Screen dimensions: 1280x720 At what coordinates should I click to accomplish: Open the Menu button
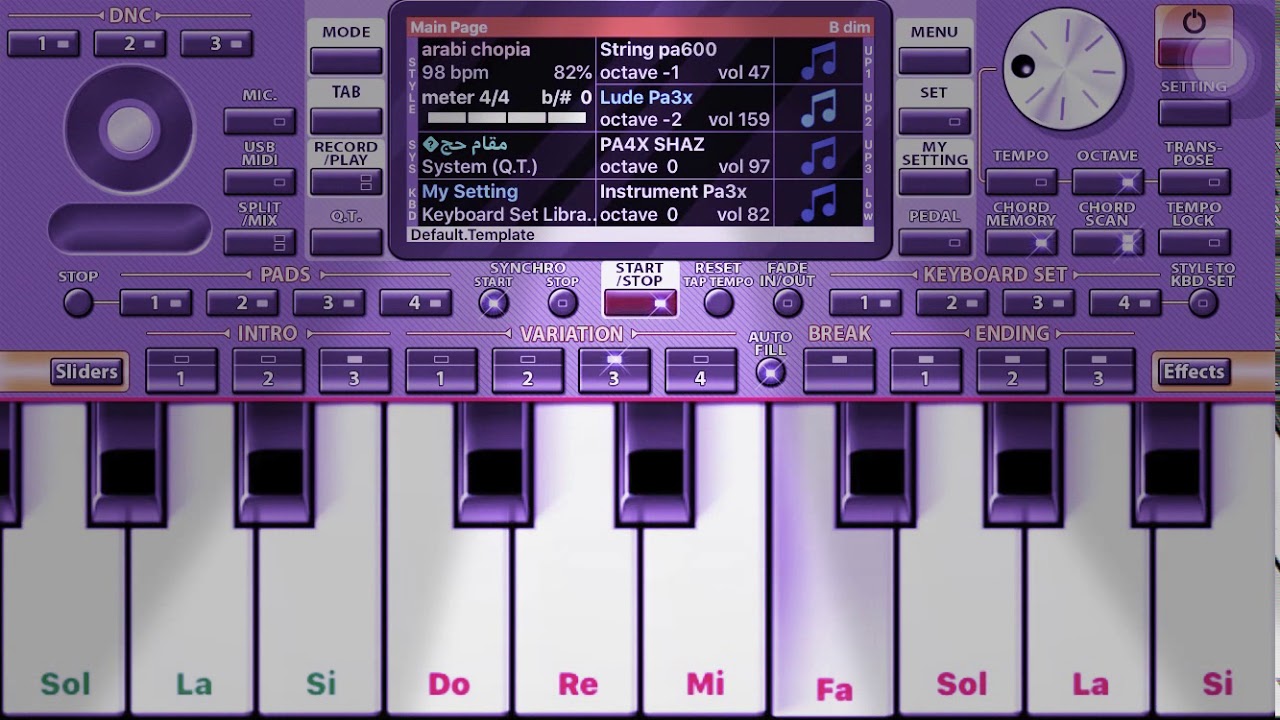click(x=934, y=61)
